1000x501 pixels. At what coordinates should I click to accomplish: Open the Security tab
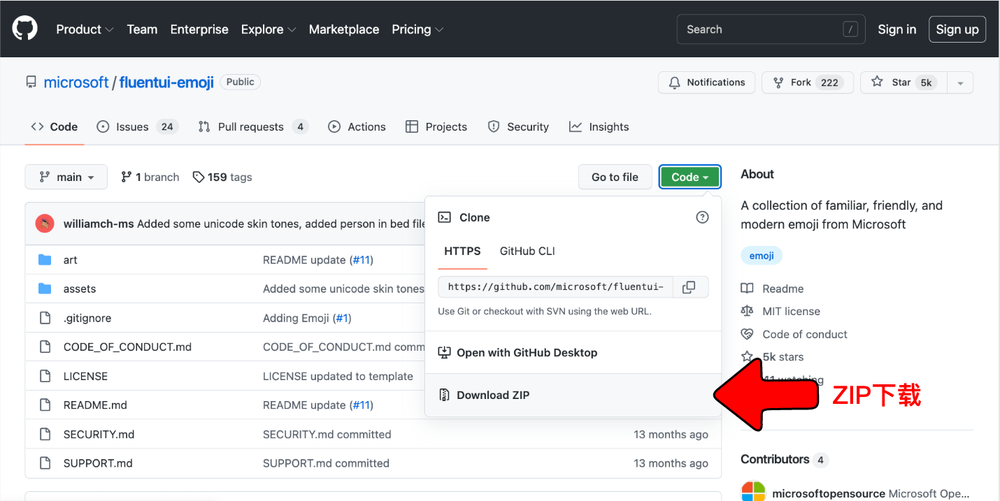point(518,127)
